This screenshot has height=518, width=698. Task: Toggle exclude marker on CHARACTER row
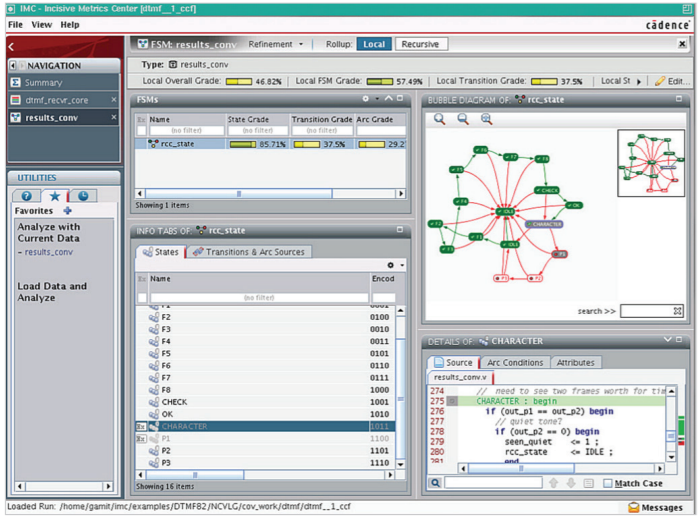click(x=141, y=426)
